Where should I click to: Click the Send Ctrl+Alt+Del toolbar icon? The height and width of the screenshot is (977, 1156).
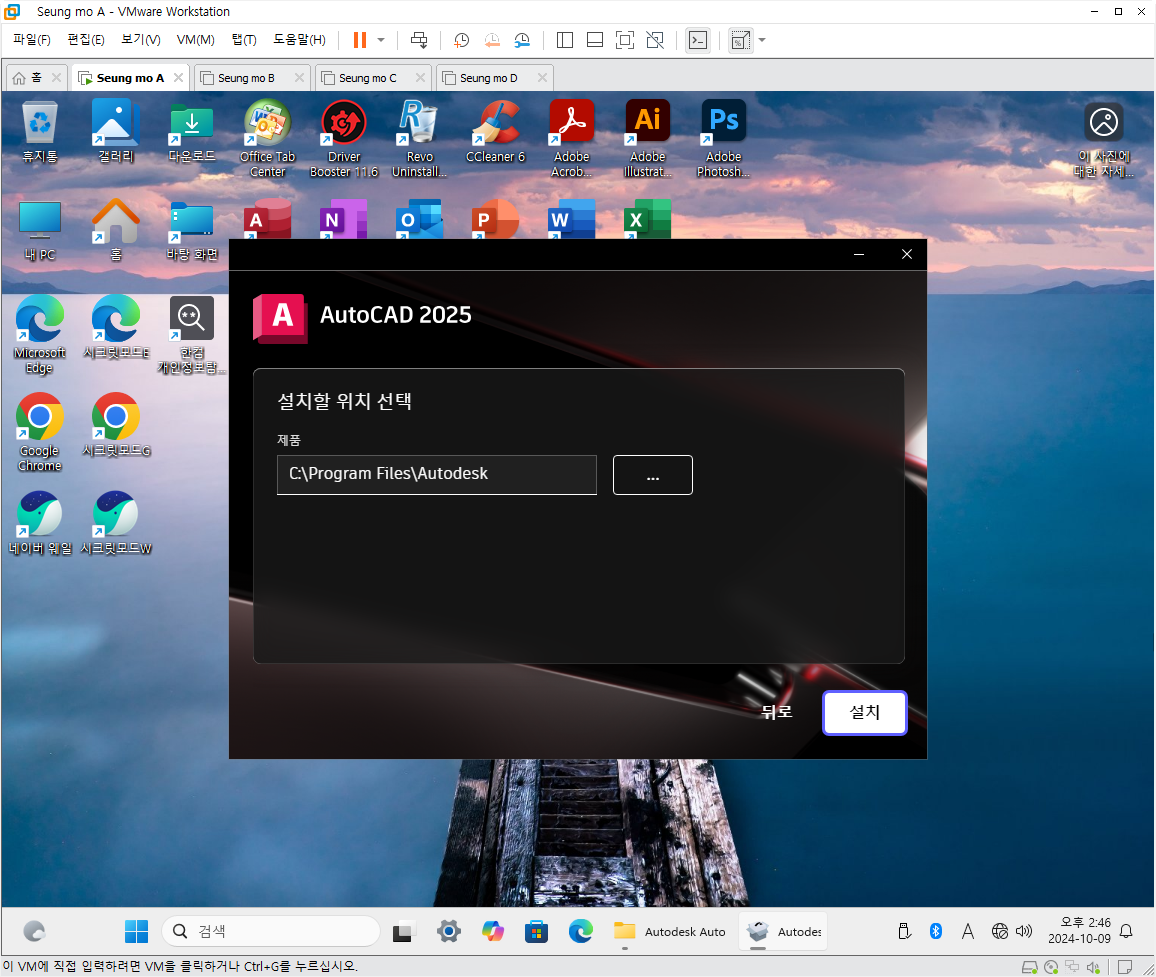(419, 40)
